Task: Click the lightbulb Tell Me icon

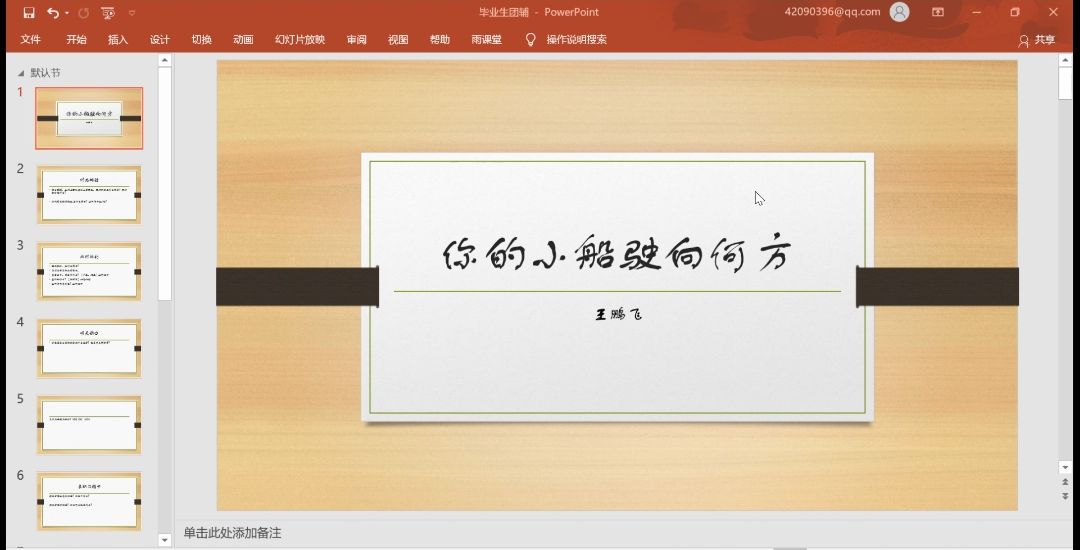Action: pos(531,40)
